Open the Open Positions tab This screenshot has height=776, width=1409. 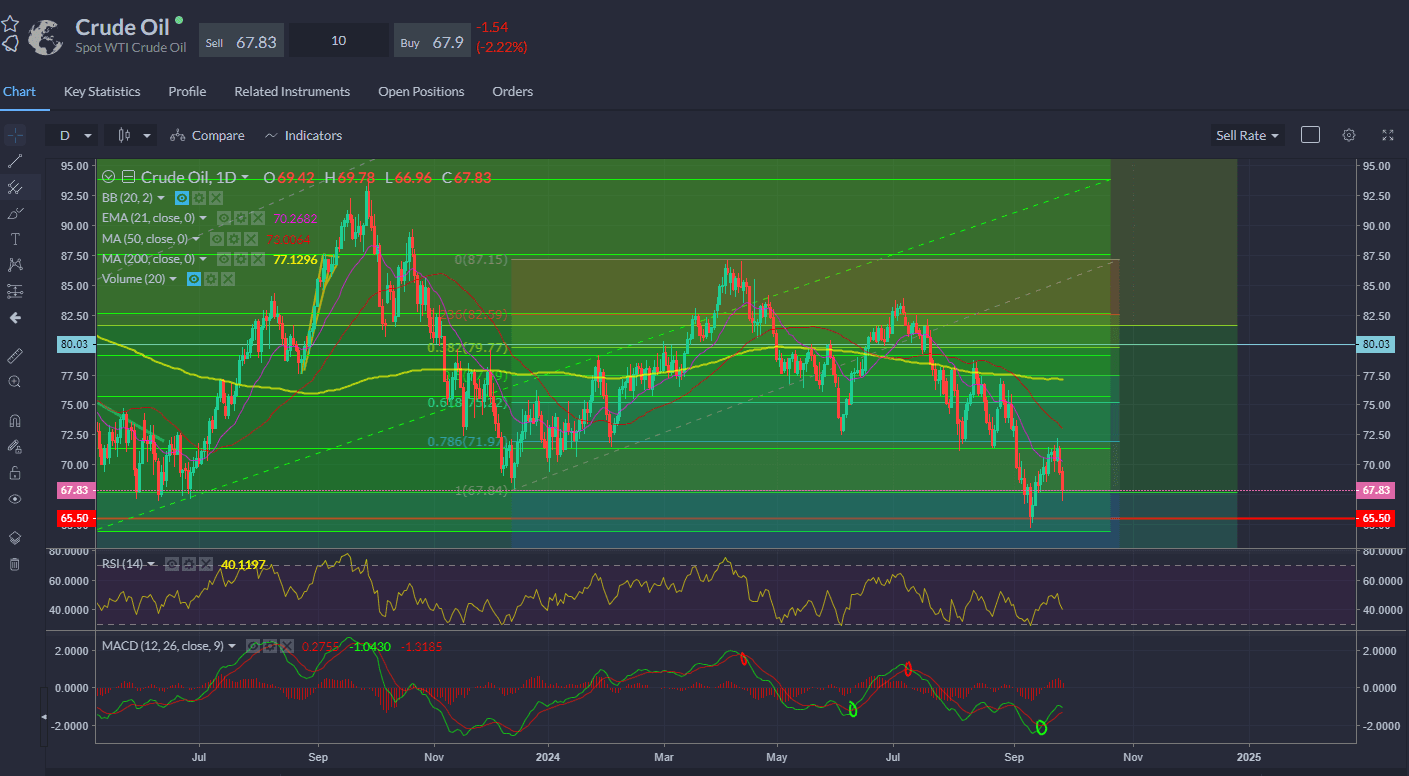[x=421, y=91]
